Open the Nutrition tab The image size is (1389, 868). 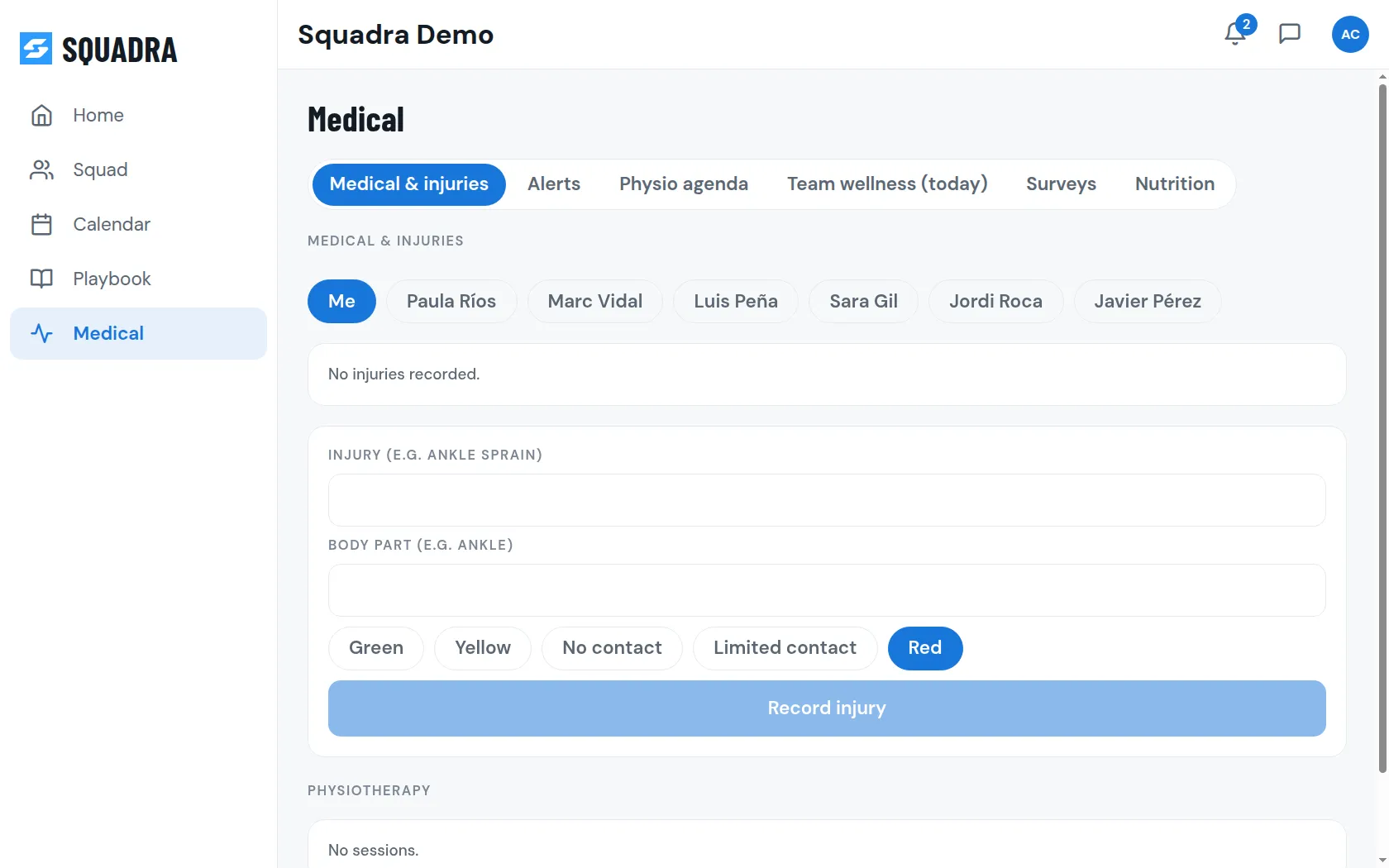(x=1175, y=184)
